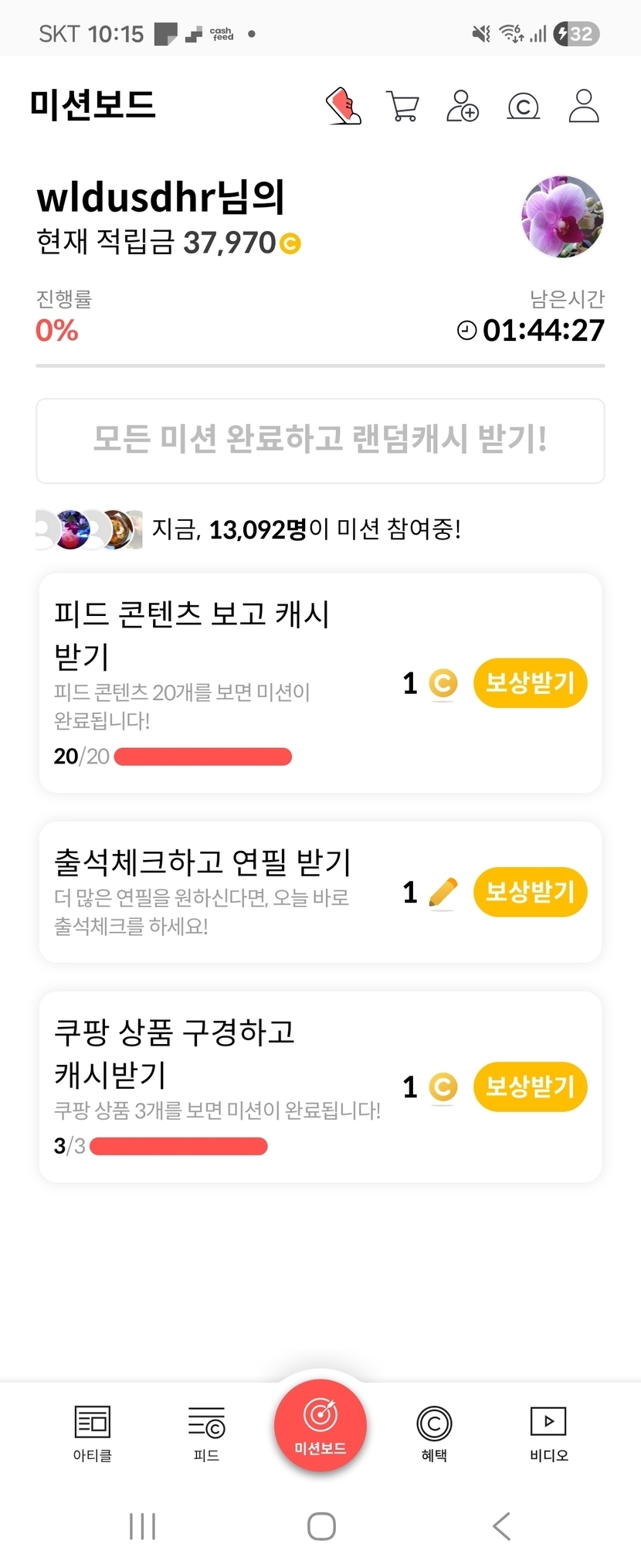Open the shopping cart icon
The width and height of the screenshot is (641, 1568).
(402, 106)
